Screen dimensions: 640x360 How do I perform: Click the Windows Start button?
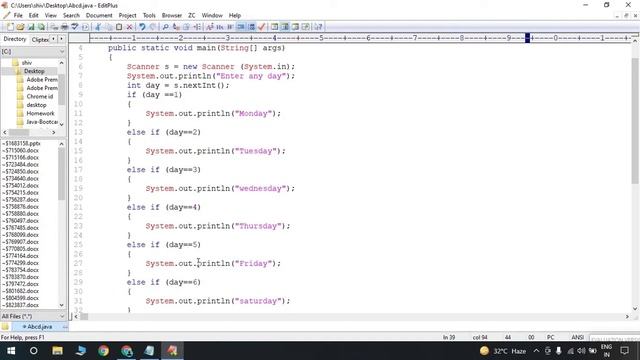(x=11, y=351)
